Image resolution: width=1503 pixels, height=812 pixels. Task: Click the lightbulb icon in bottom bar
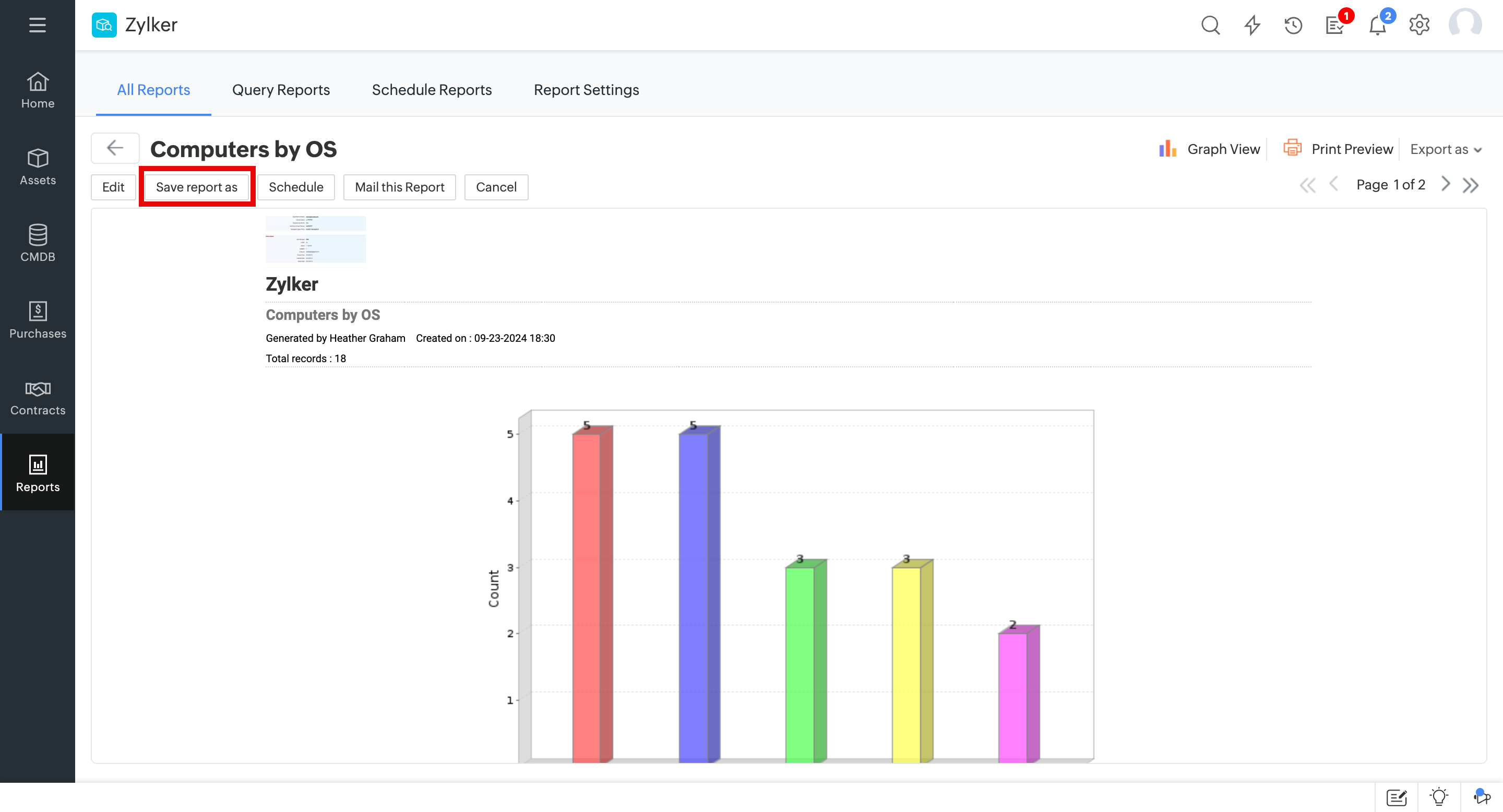1439,797
